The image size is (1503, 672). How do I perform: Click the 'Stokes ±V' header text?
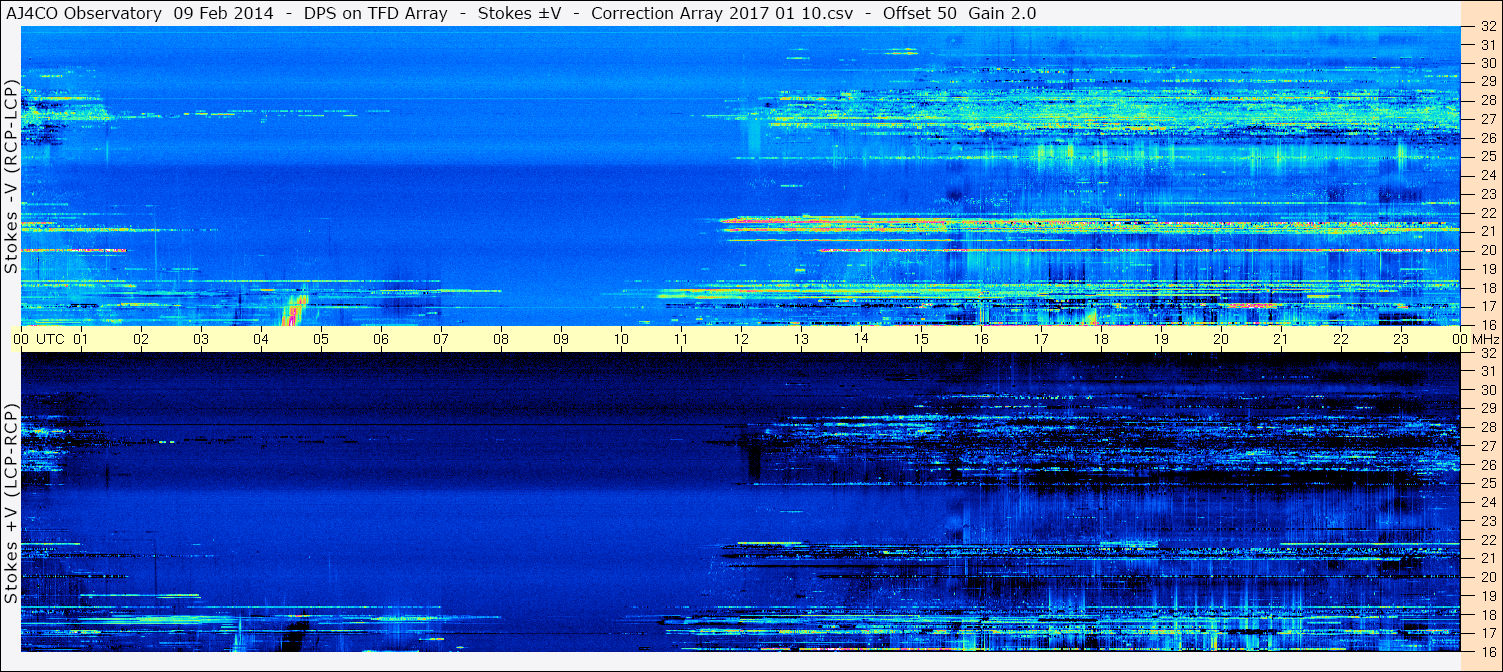click(x=520, y=13)
